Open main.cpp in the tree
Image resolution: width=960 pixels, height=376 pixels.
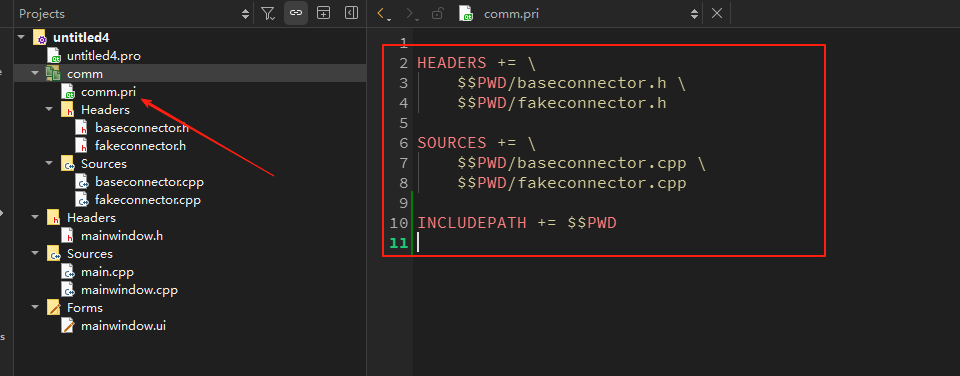pos(107,272)
